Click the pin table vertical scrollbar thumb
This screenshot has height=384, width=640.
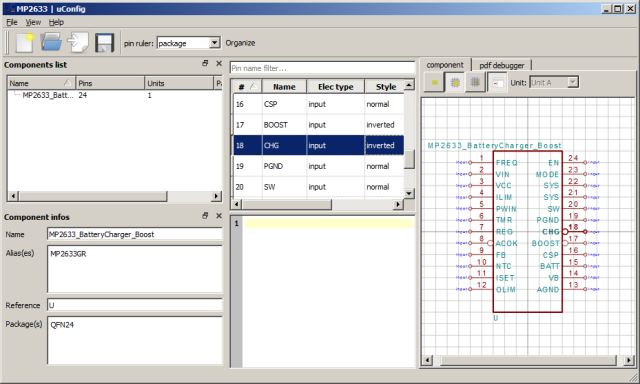pyautogui.click(x=409, y=159)
